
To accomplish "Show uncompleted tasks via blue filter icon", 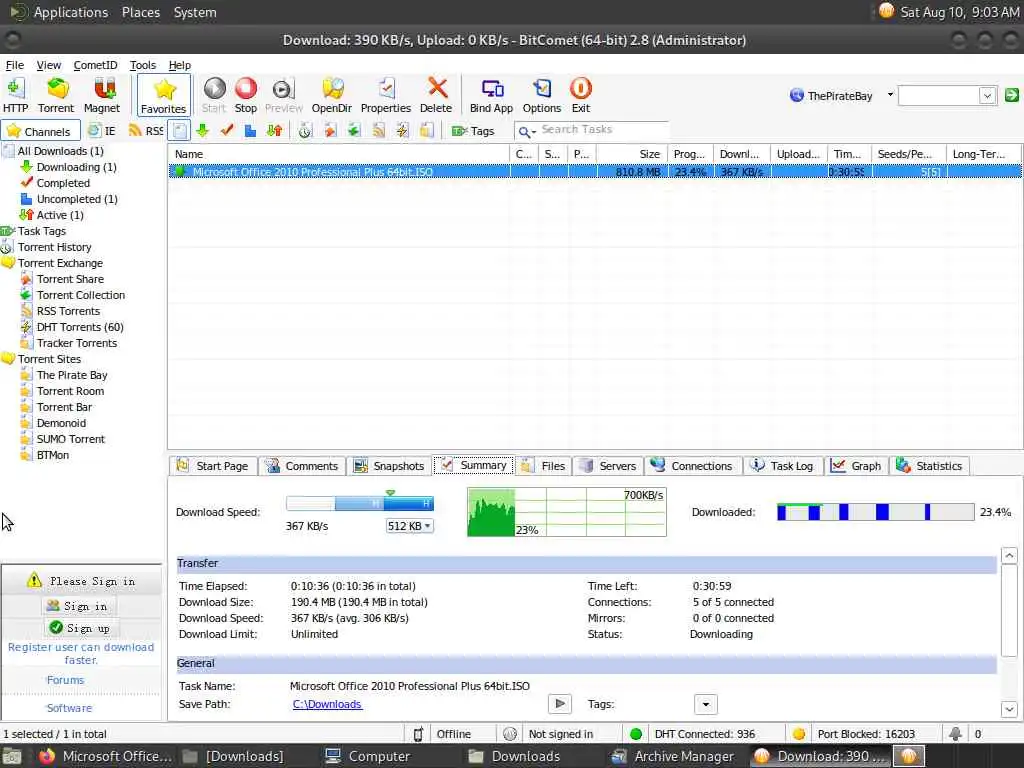I will pos(250,131).
